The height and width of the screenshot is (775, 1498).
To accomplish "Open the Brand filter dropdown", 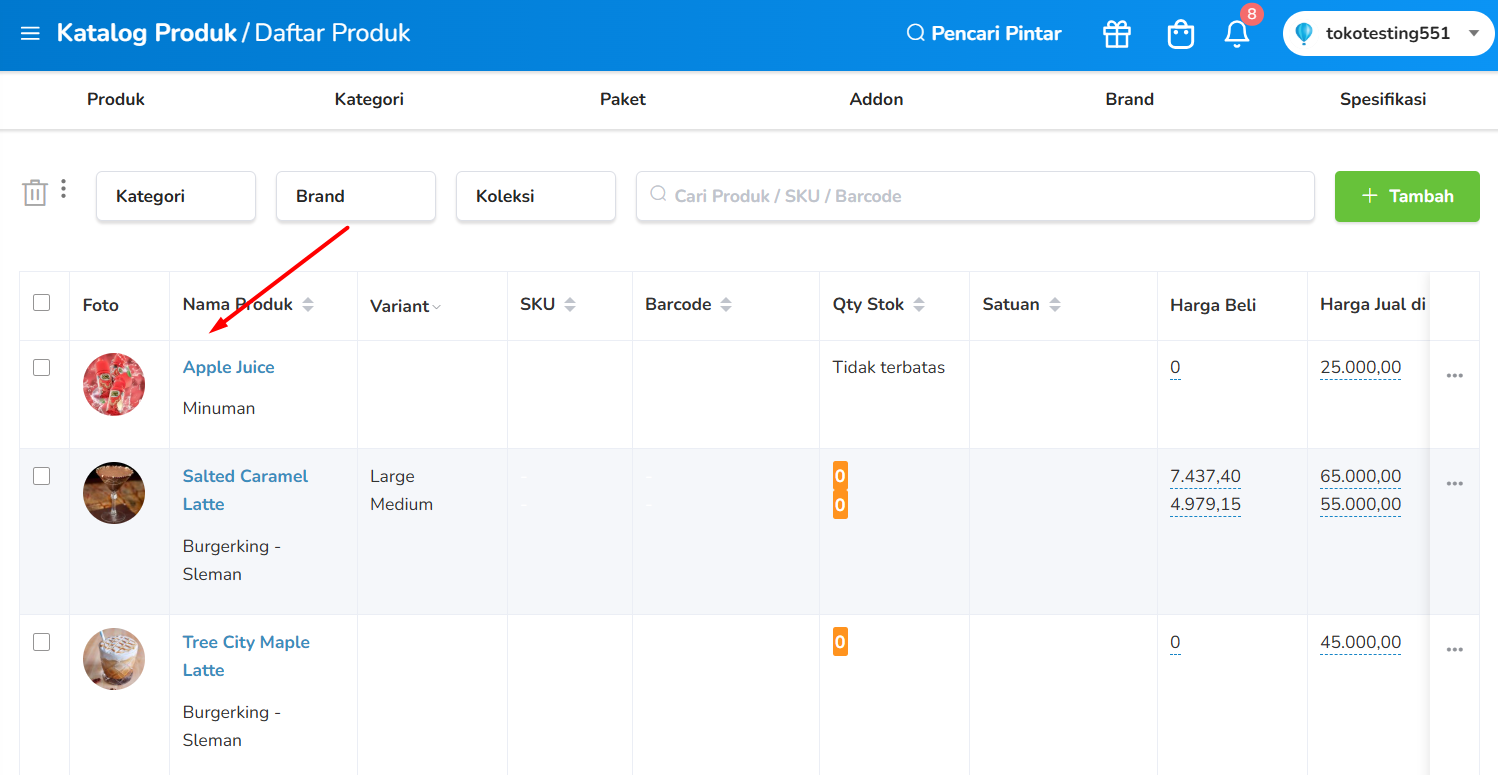I will point(356,196).
